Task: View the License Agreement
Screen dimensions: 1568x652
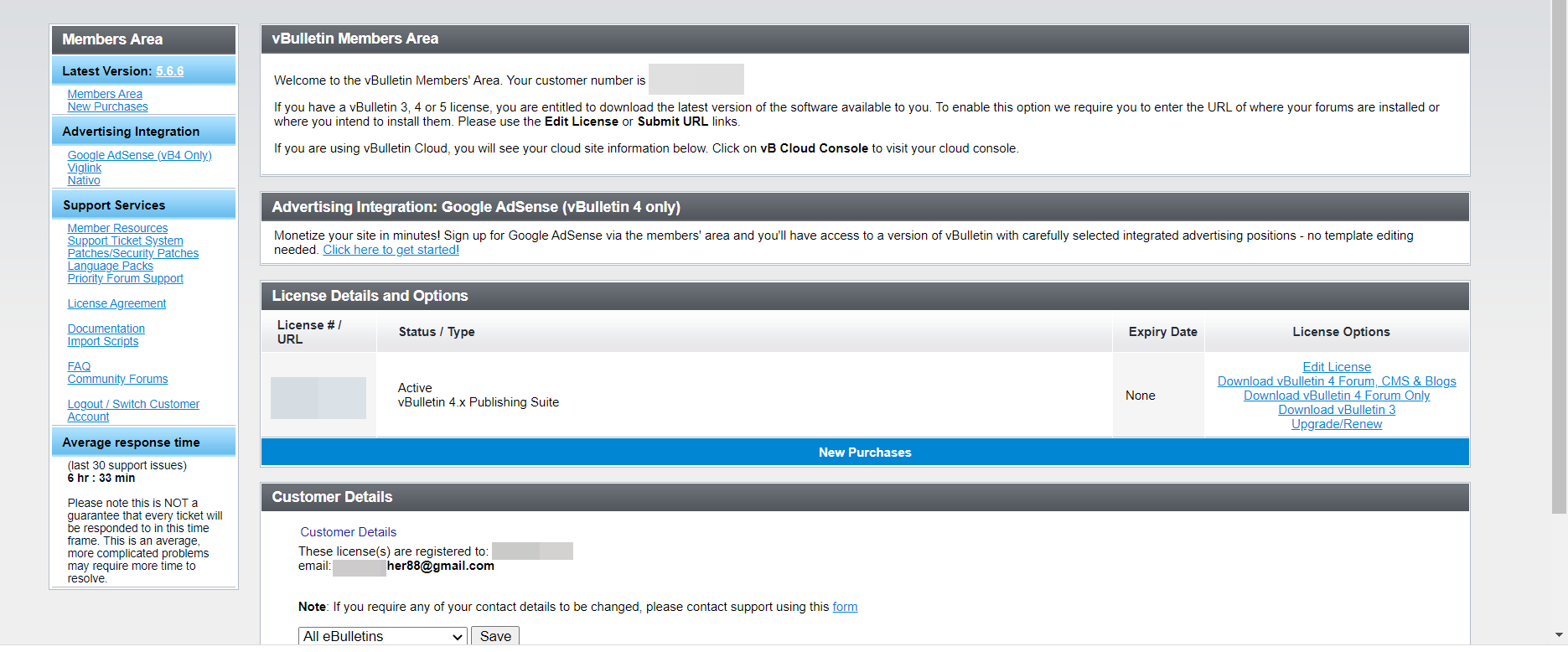Action: click(116, 304)
